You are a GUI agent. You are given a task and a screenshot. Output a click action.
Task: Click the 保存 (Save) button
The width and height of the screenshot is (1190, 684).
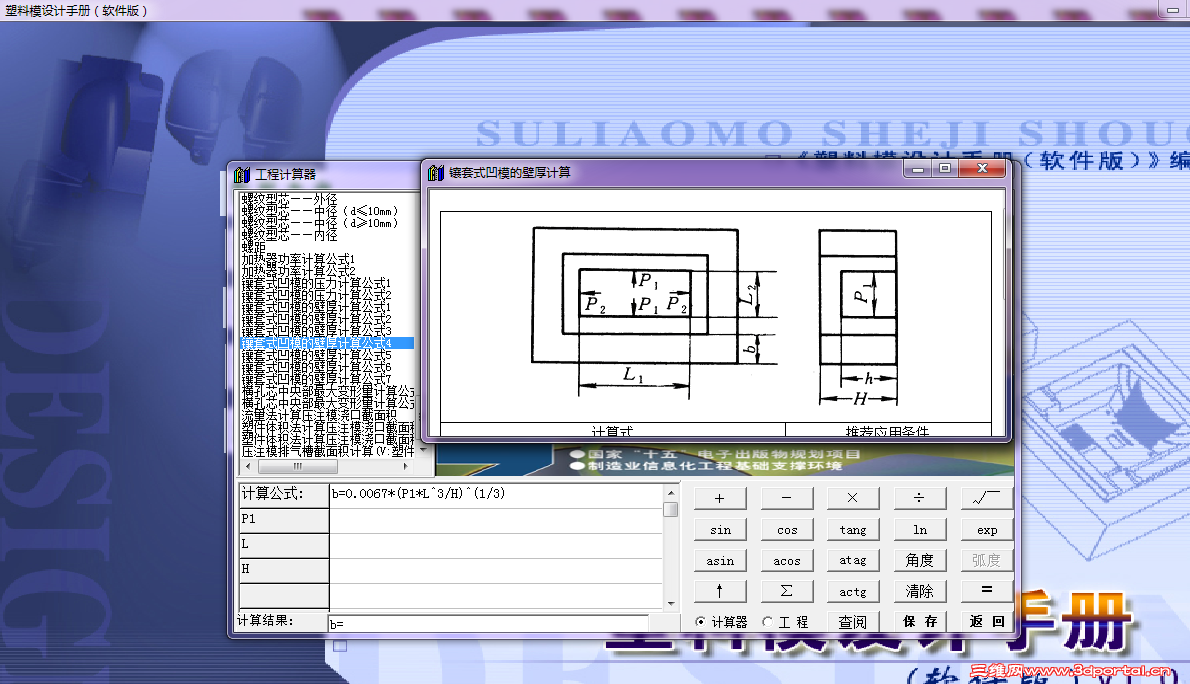click(919, 621)
